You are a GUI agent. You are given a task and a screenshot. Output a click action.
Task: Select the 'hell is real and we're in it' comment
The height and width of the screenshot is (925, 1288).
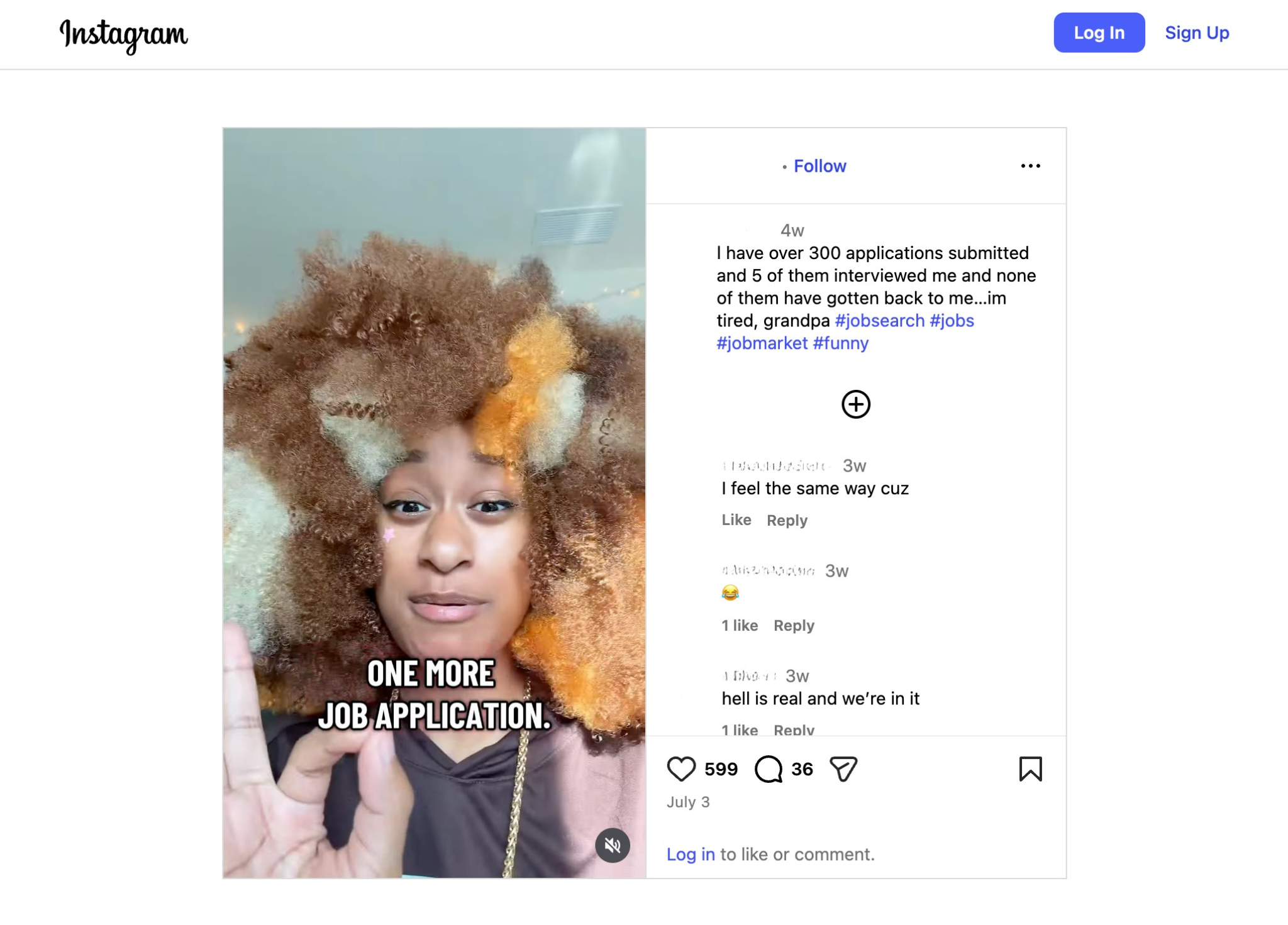tap(820, 699)
